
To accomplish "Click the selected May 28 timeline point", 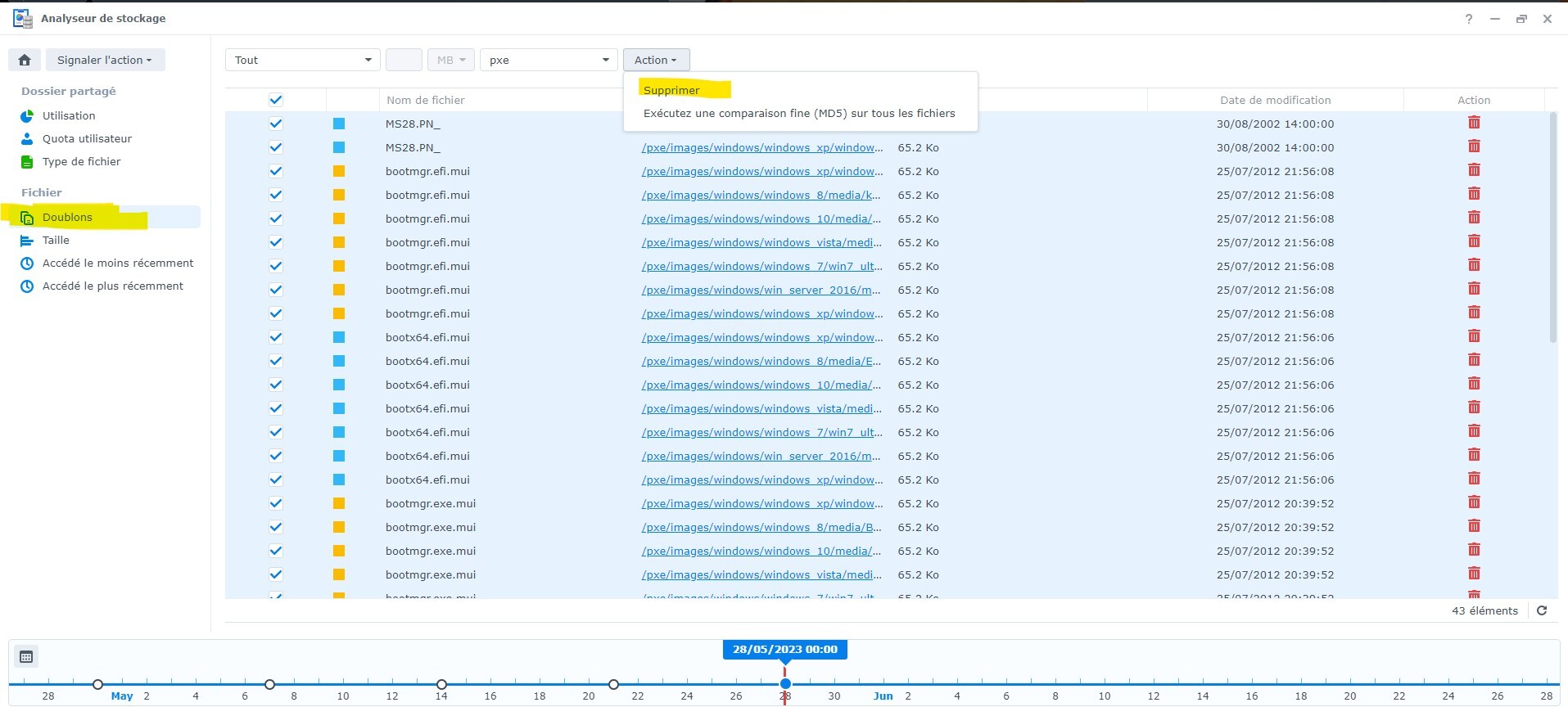I will click(785, 684).
